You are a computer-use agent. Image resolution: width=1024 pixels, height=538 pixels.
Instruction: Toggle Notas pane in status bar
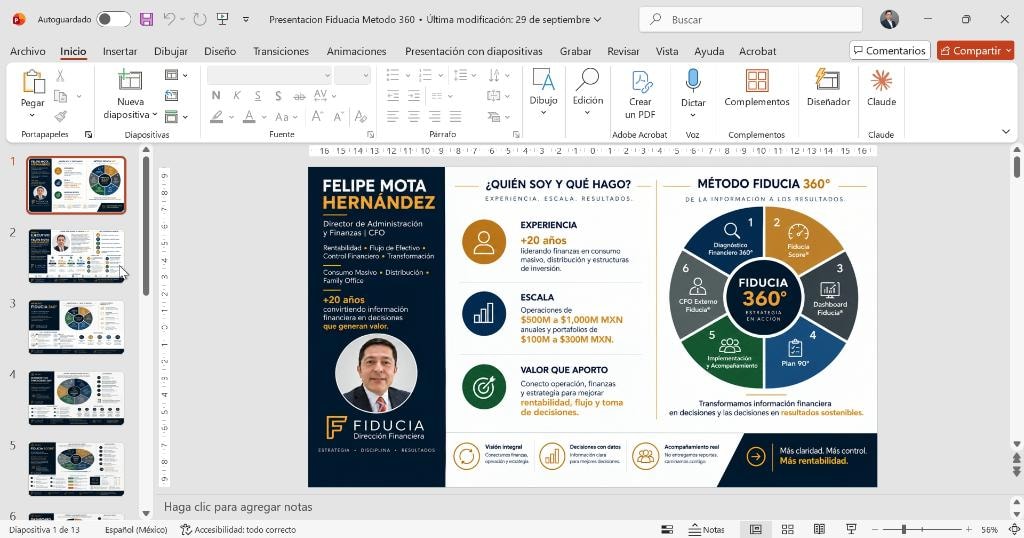click(x=707, y=530)
